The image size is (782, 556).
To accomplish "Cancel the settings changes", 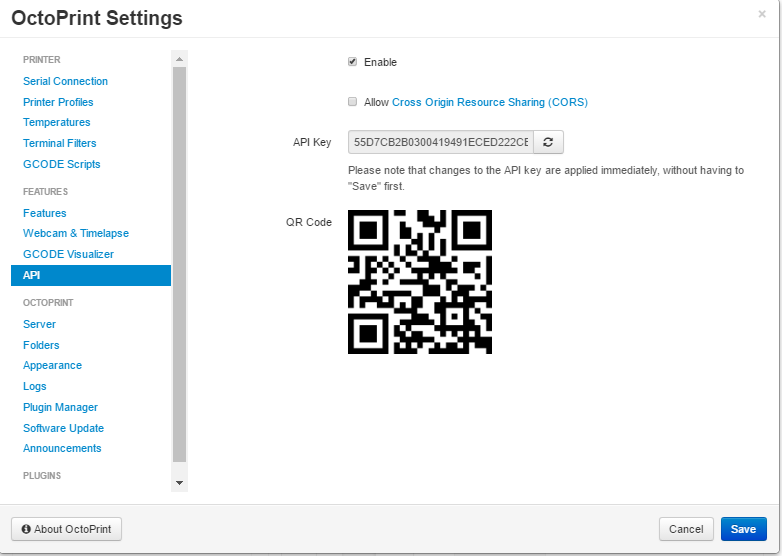I will click(686, 529).
